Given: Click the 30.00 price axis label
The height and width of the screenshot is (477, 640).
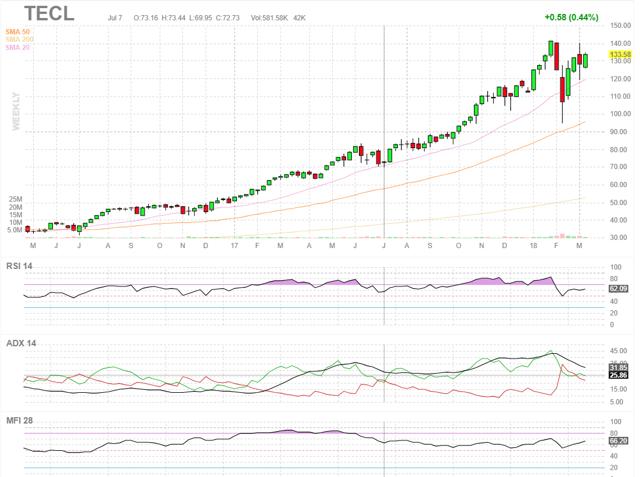Looking at the screenshot, I should pyautogui.click(x=621, y=237).
